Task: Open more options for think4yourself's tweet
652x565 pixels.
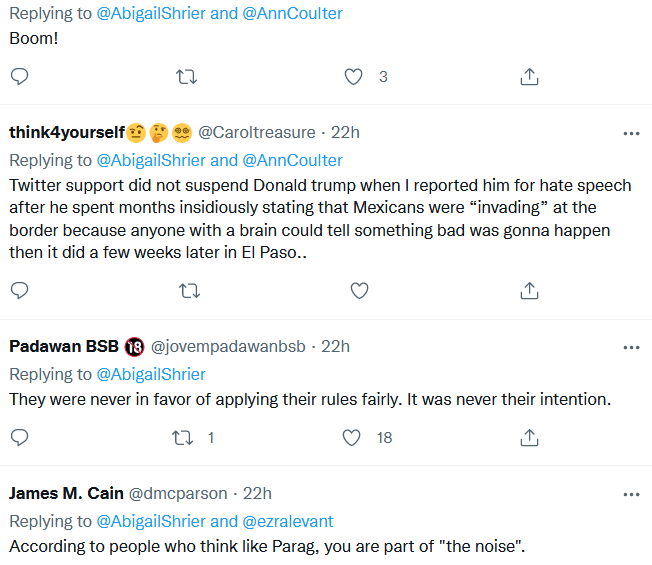Action: [631, 133]
